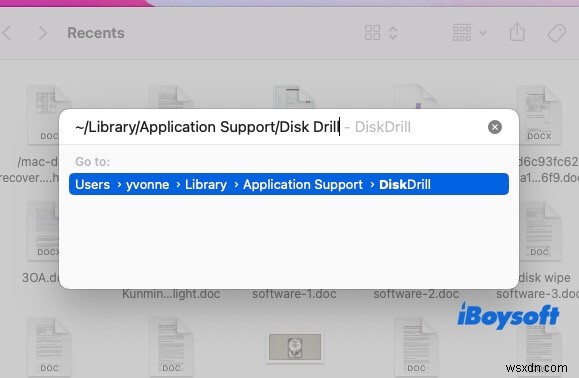Select document thumbnail above software-1.doc

click(294, 97)
